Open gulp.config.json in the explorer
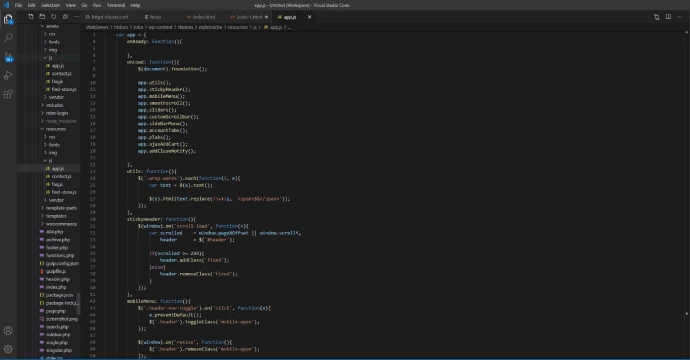This screenshot has width=690, height=360. (x=62, y=264)
